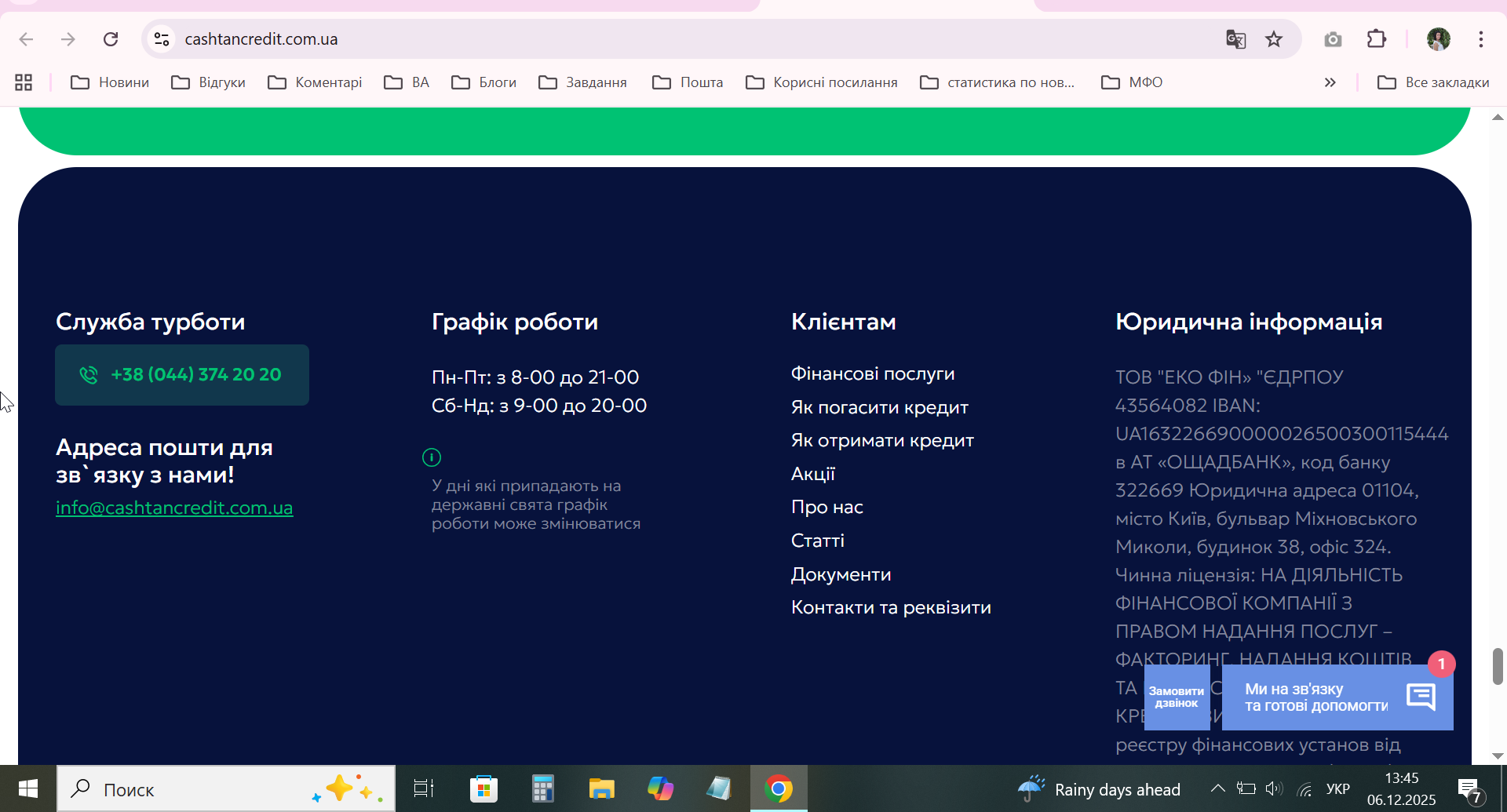This screenshot has height=812, width=1507.
Task: Open the Як отримати кредит link
Action: [882, 441]
